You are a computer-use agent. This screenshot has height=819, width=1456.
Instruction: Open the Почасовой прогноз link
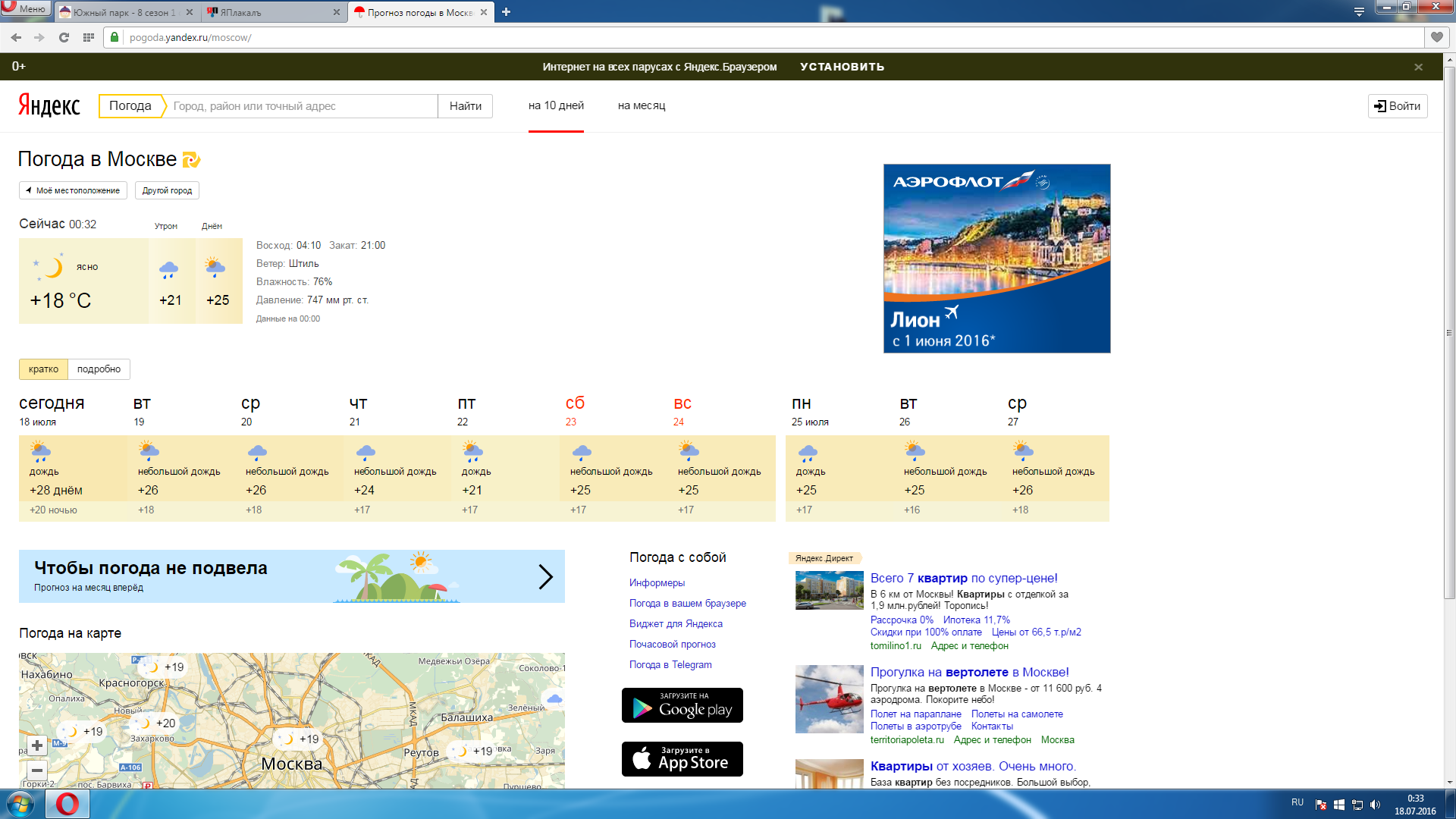point(673,644)
